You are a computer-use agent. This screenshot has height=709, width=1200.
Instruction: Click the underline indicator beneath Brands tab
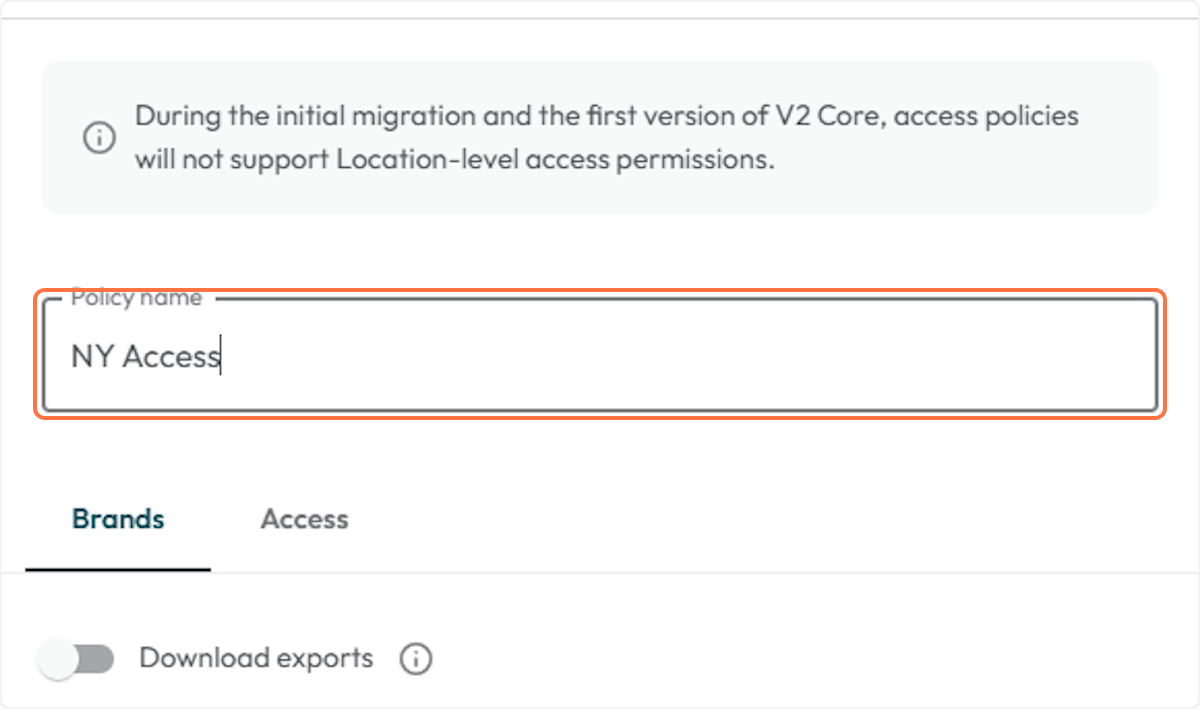pos(118,569)
